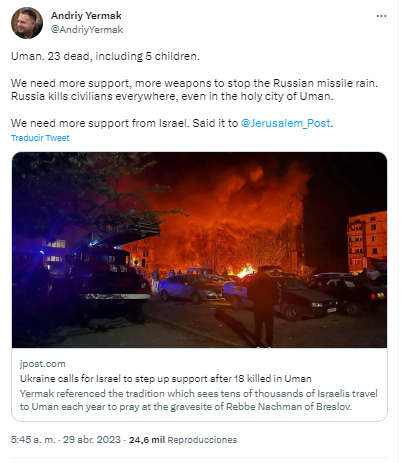Open the 5:45 a. m. timestamp link
Viewport: 403px width, 463px height.
click(x=33, y=440)
